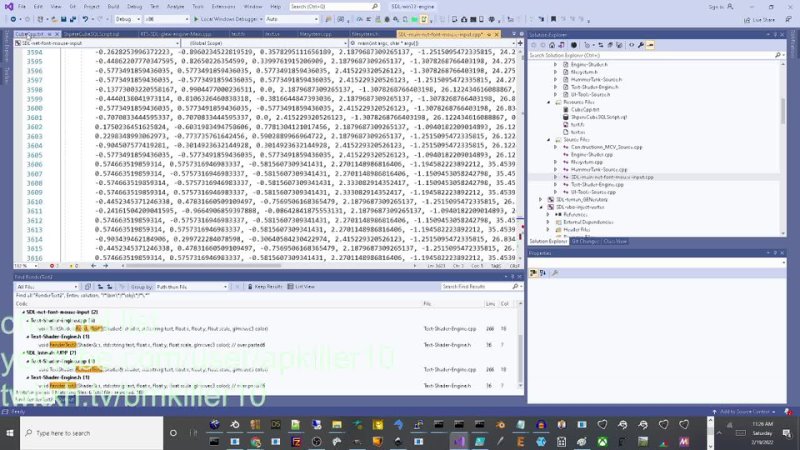
Task: Click the Sign in link
Action: point(721,7)
